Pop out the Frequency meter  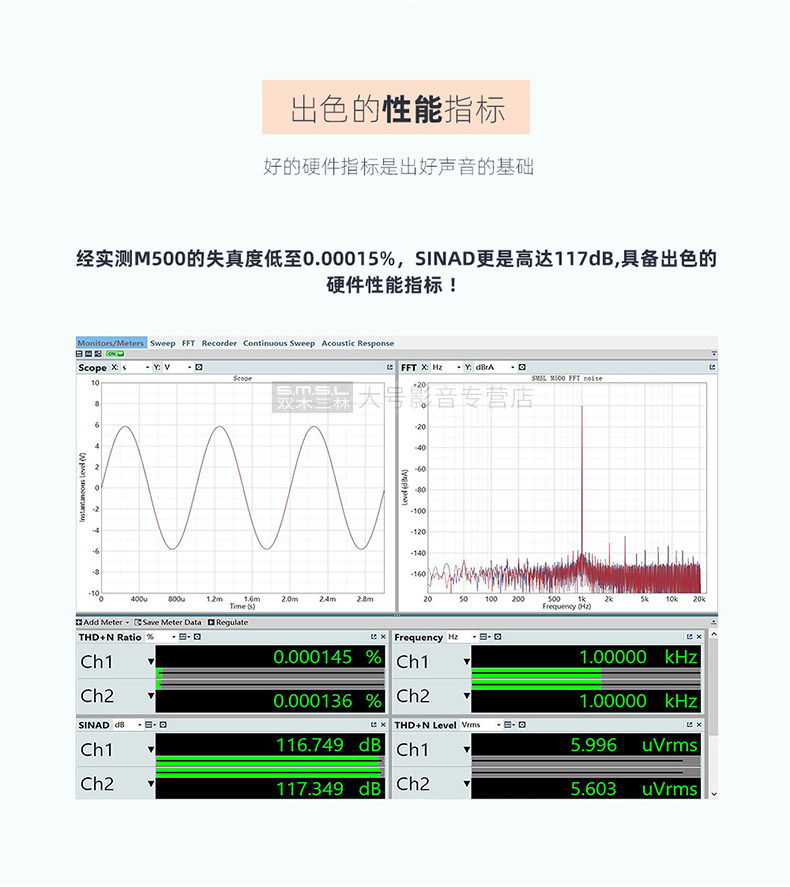pos(689,637)
